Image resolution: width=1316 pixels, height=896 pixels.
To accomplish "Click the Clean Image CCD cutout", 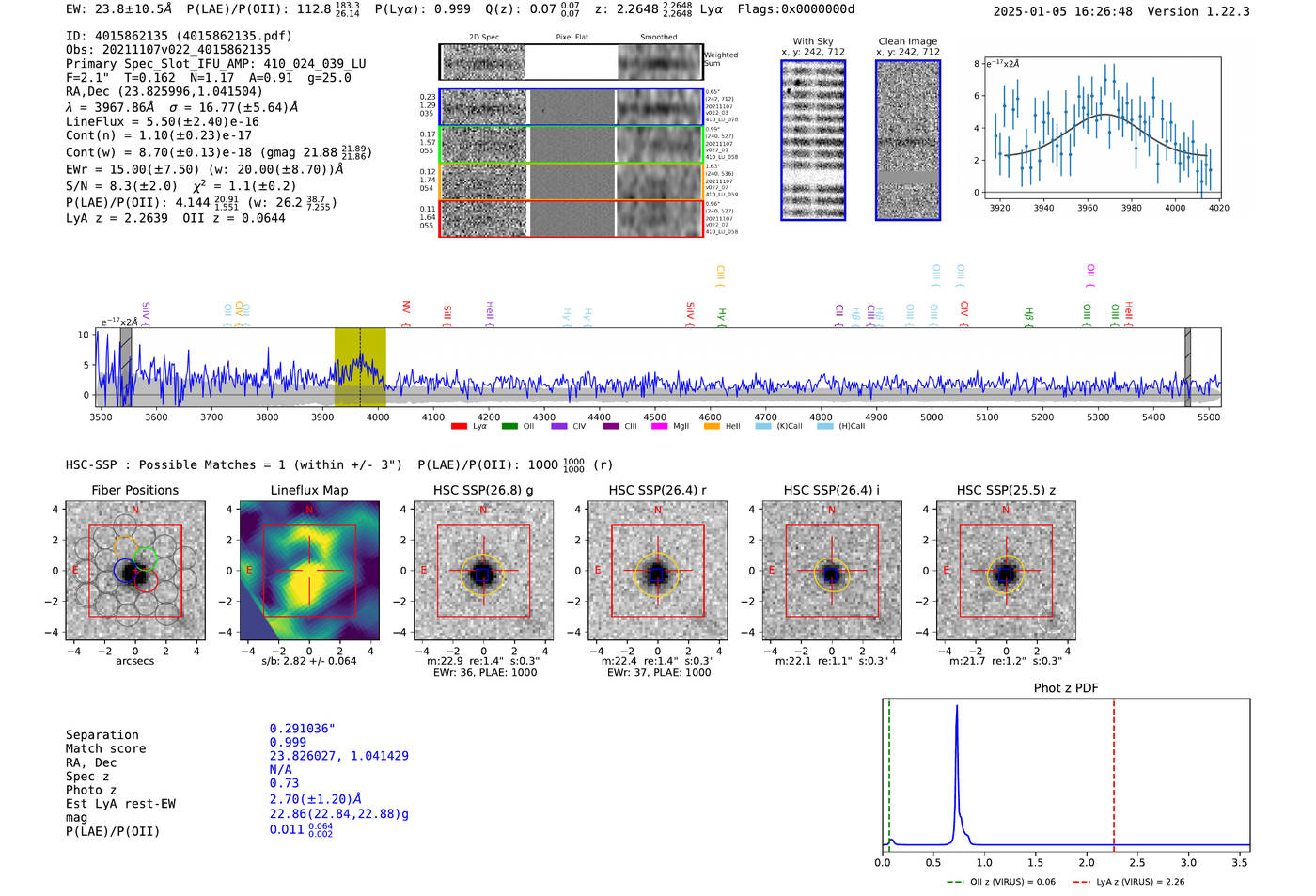I will (908, 140).
